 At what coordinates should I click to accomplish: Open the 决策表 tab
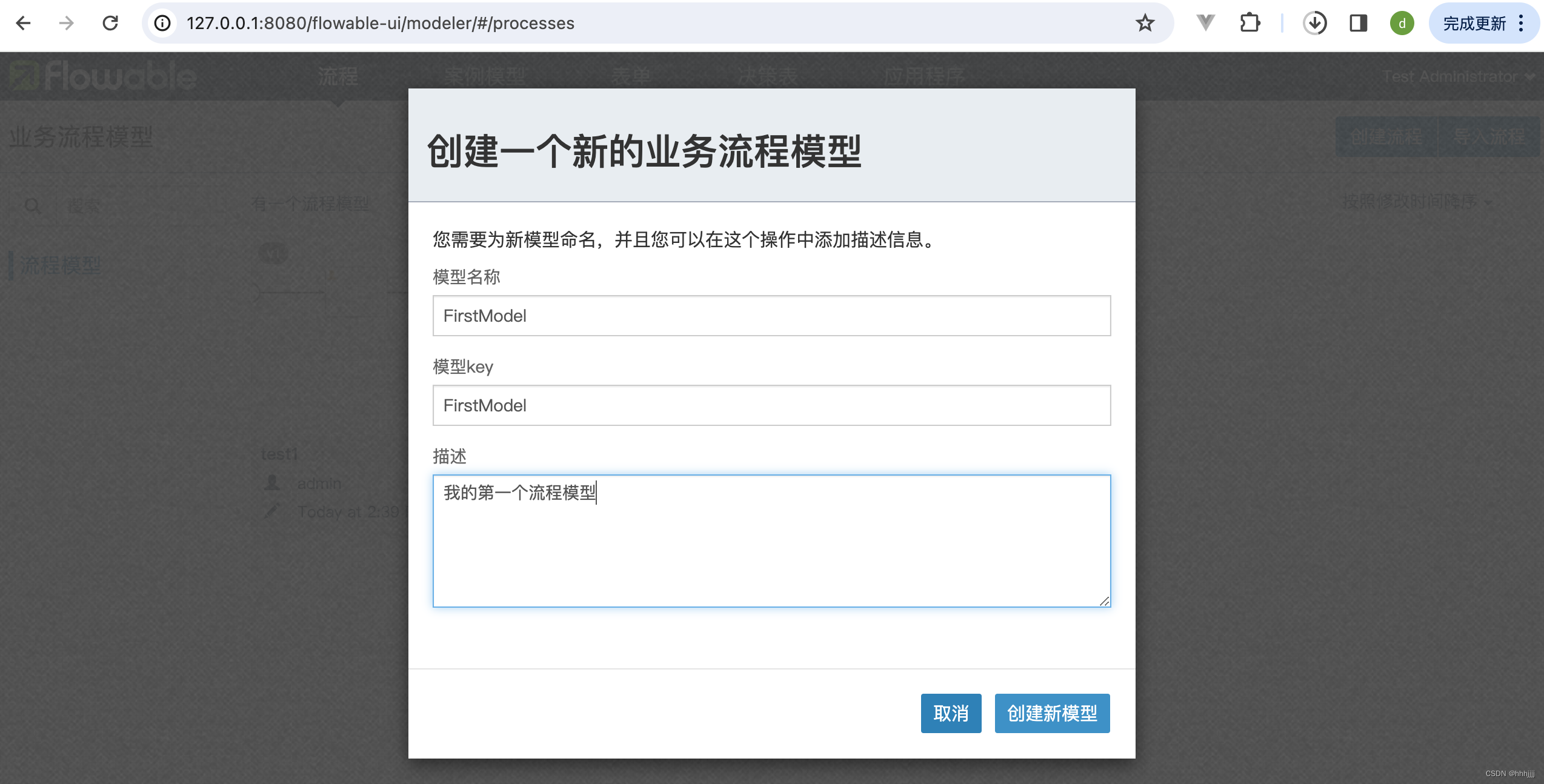pos(768,76)
